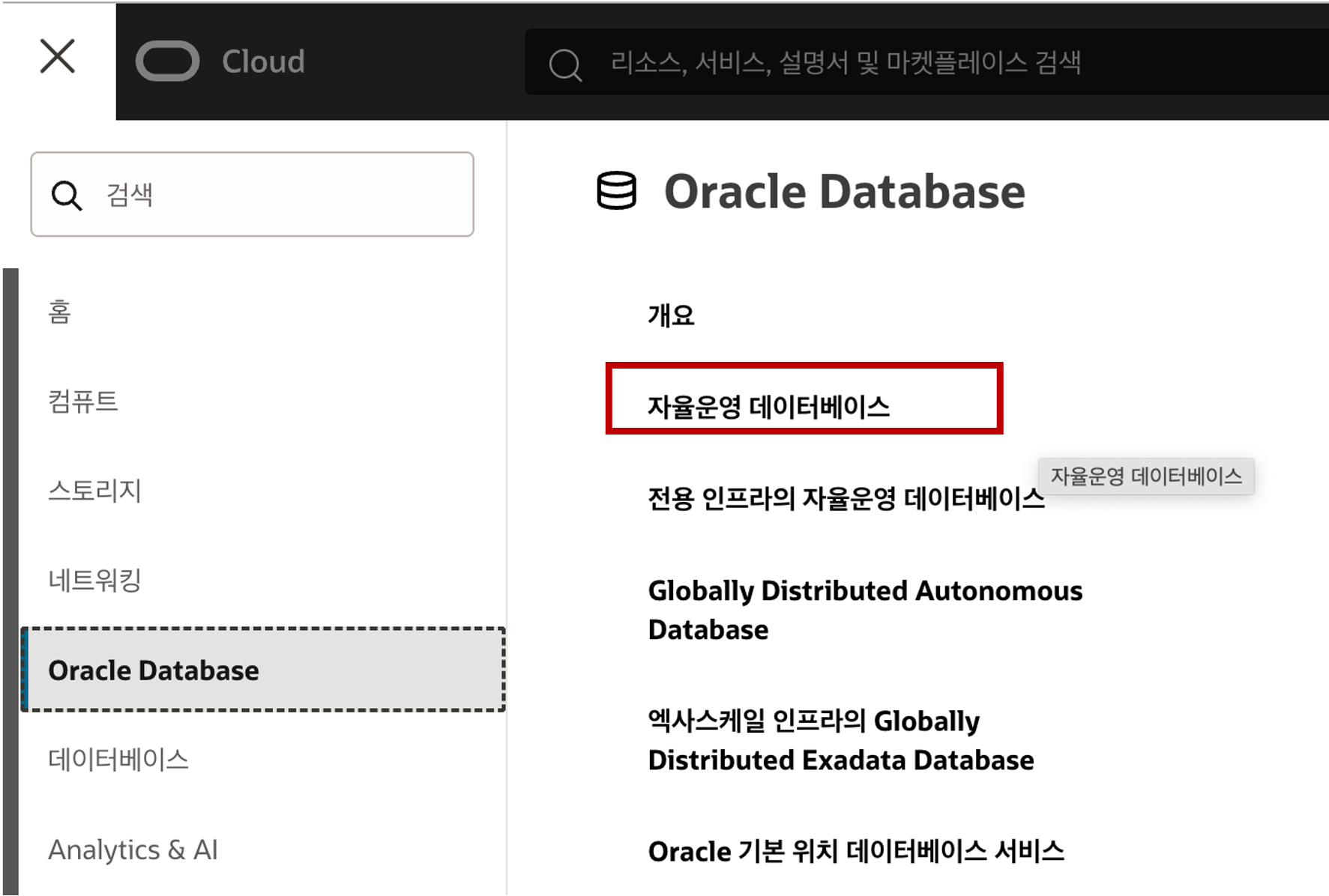Click the sidebar vertical scrollbar
The width and height of the screenshot is (1329, 896).
pyautogui.click(x=10, y=581)
